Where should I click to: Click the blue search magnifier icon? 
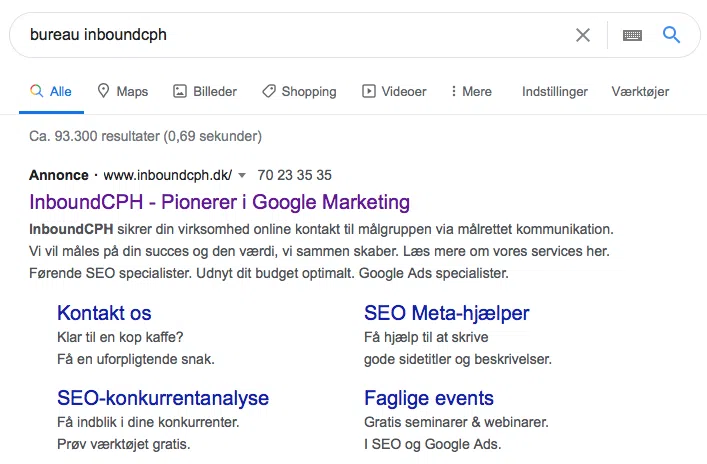[x=671, y=35]
